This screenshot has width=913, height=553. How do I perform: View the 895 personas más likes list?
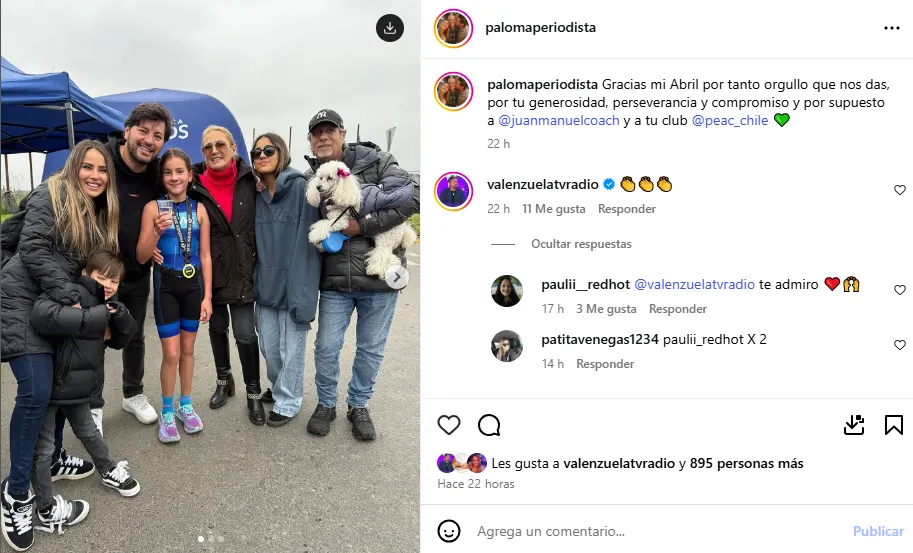click(x=746, y=463)
